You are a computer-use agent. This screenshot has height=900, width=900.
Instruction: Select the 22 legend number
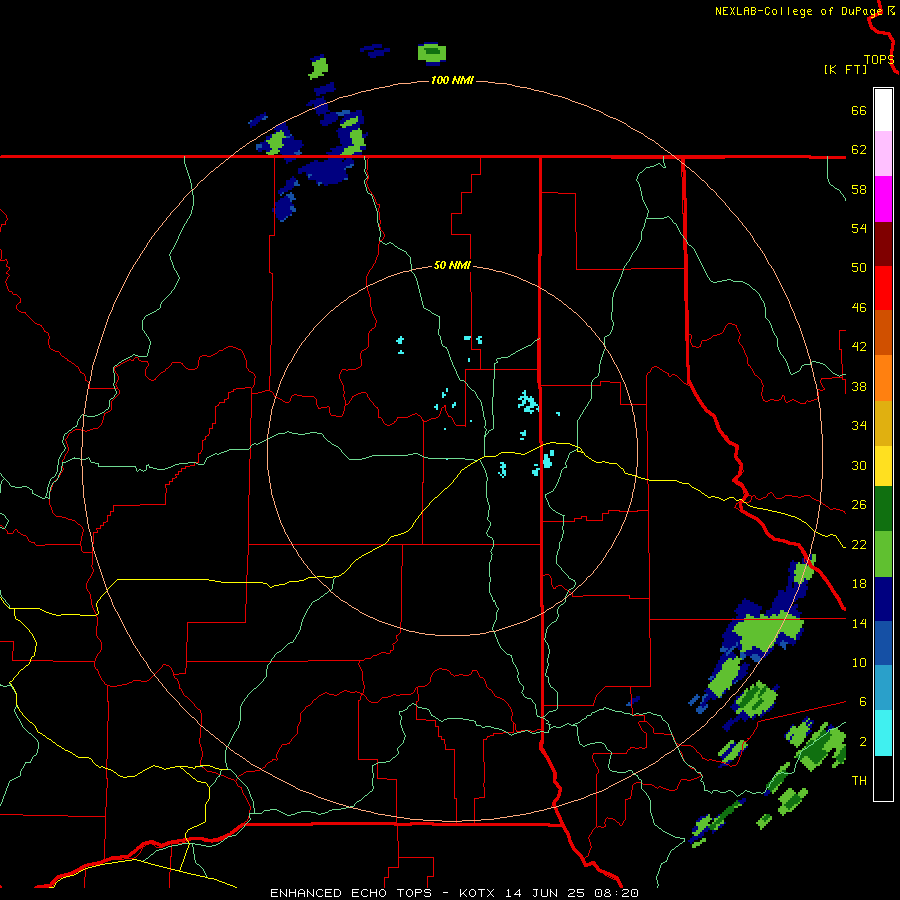coord(859,544)
